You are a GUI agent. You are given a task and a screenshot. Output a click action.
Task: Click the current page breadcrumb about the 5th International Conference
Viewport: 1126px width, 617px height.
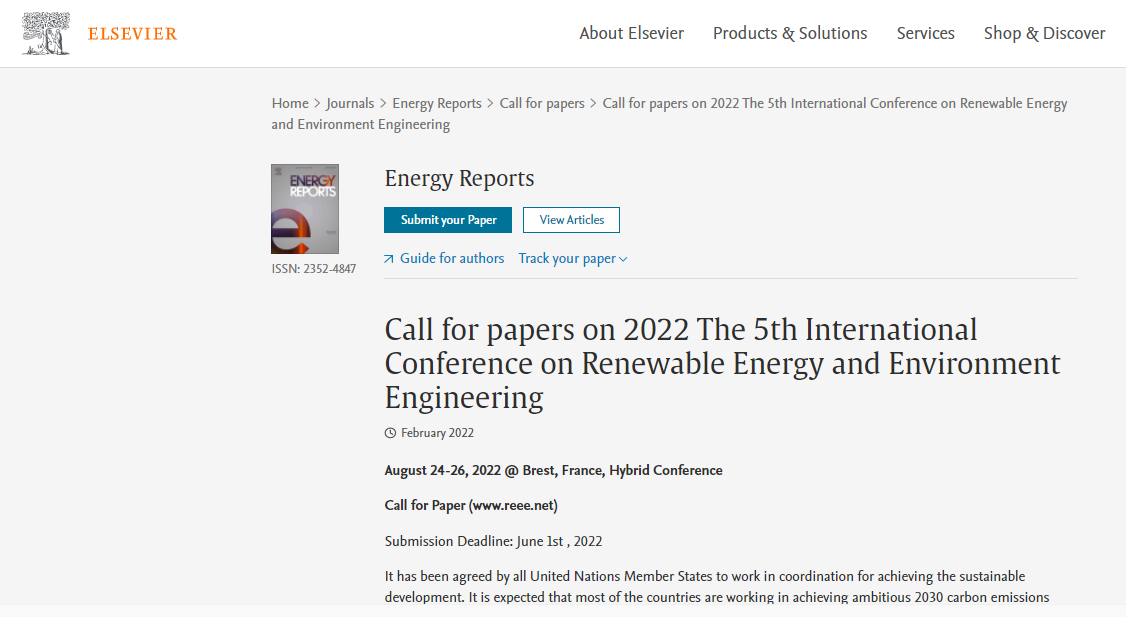click(669, 113)
